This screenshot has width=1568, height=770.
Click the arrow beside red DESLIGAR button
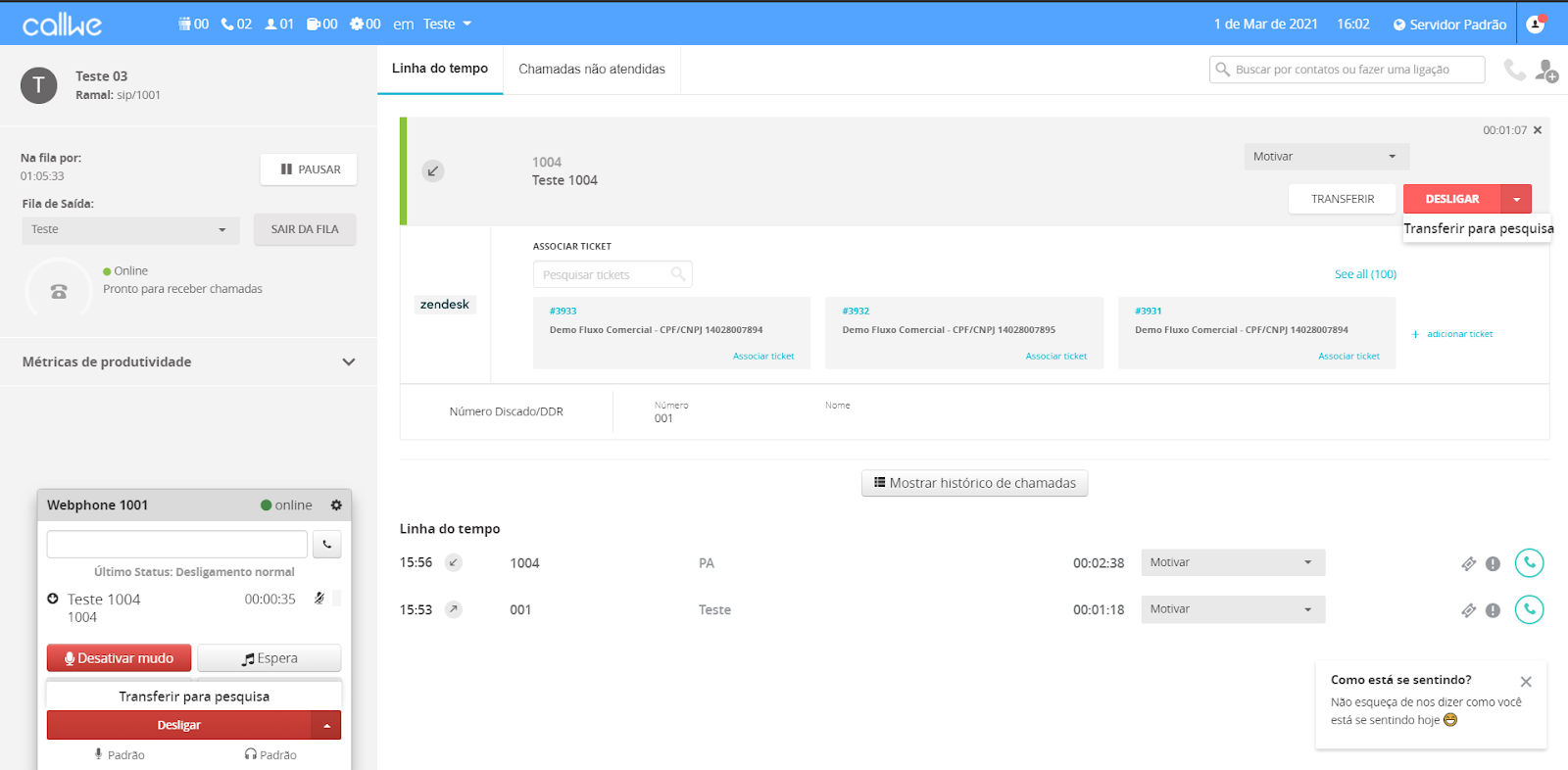point(1516,199)
